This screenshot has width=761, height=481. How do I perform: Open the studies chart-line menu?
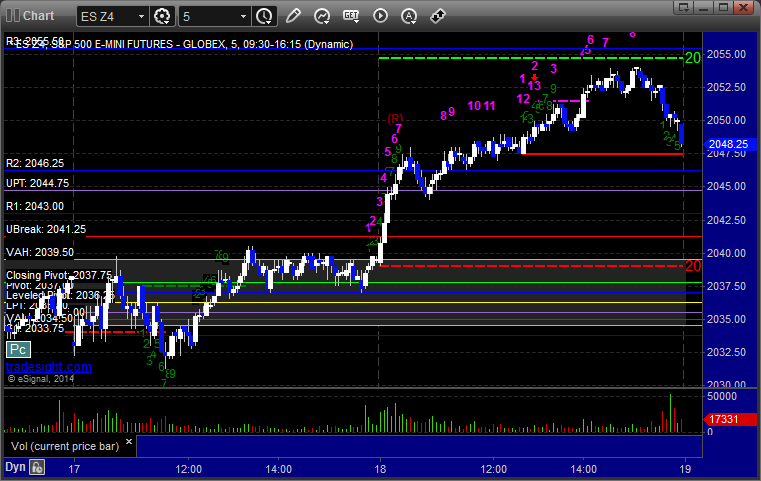coord(322,16)
